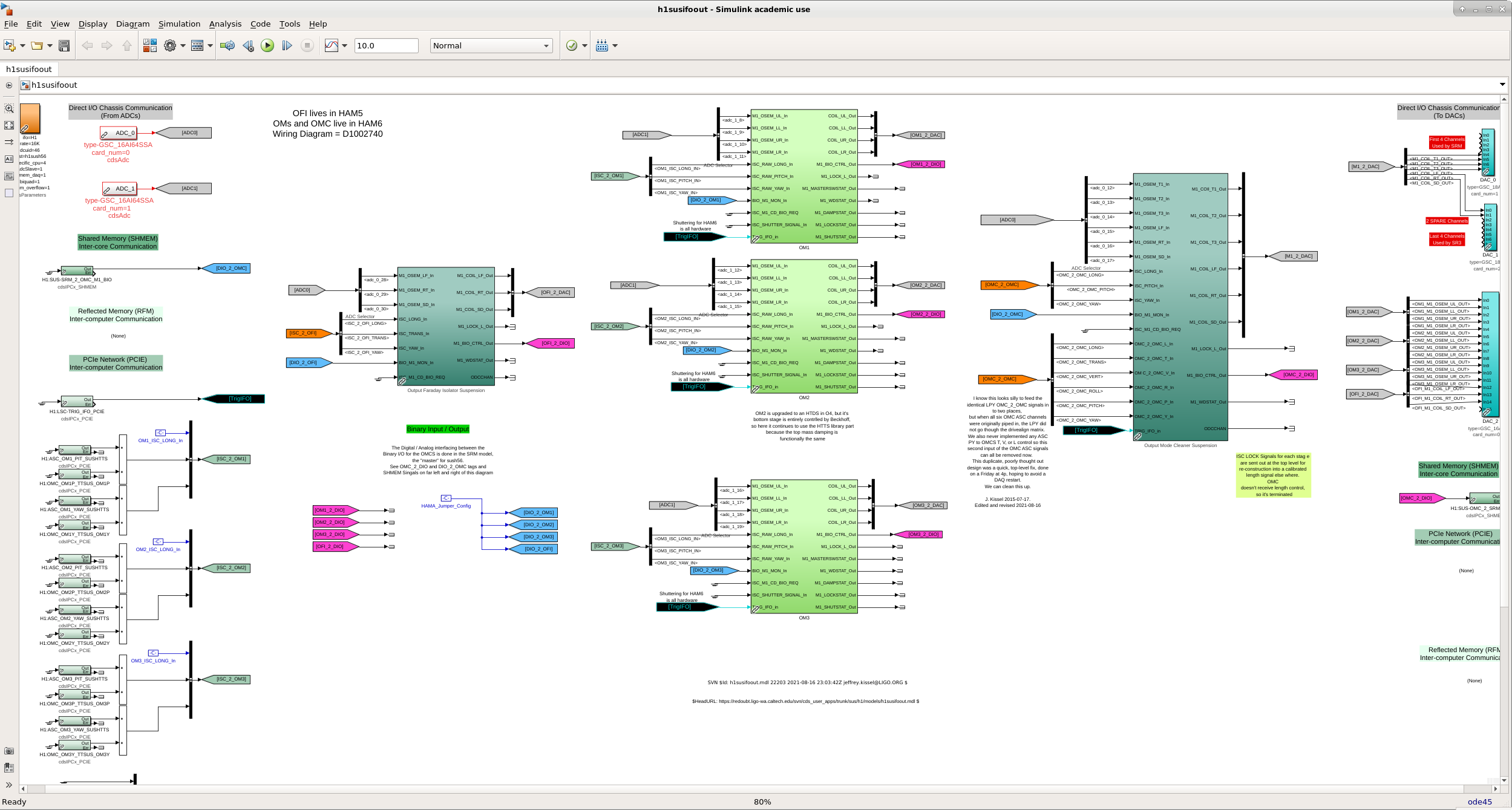Open the Simulation menu
This screenshot has height=810, width=1512.
[179, 24]
